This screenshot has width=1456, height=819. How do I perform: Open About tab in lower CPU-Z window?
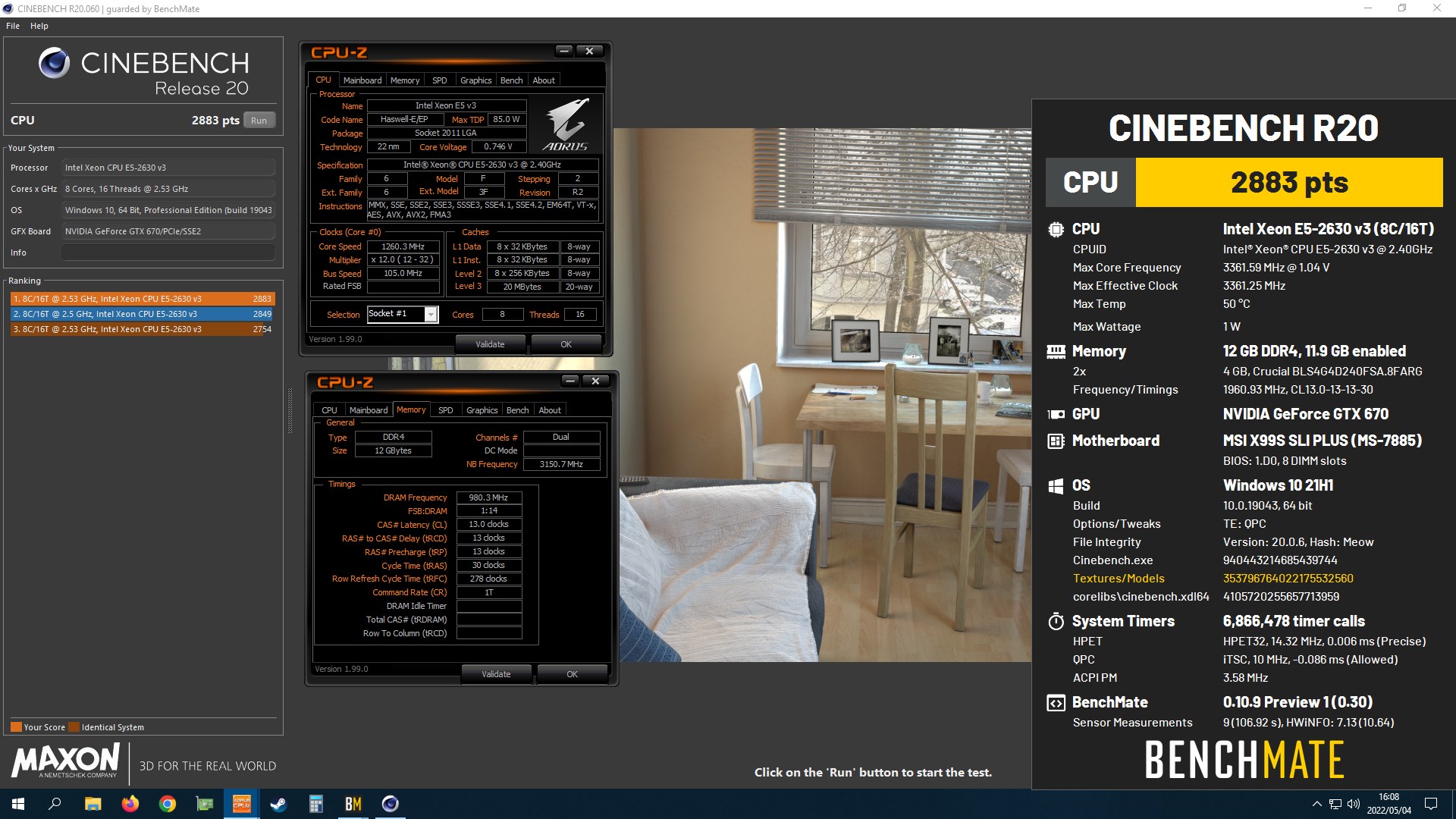click(550, 410)
